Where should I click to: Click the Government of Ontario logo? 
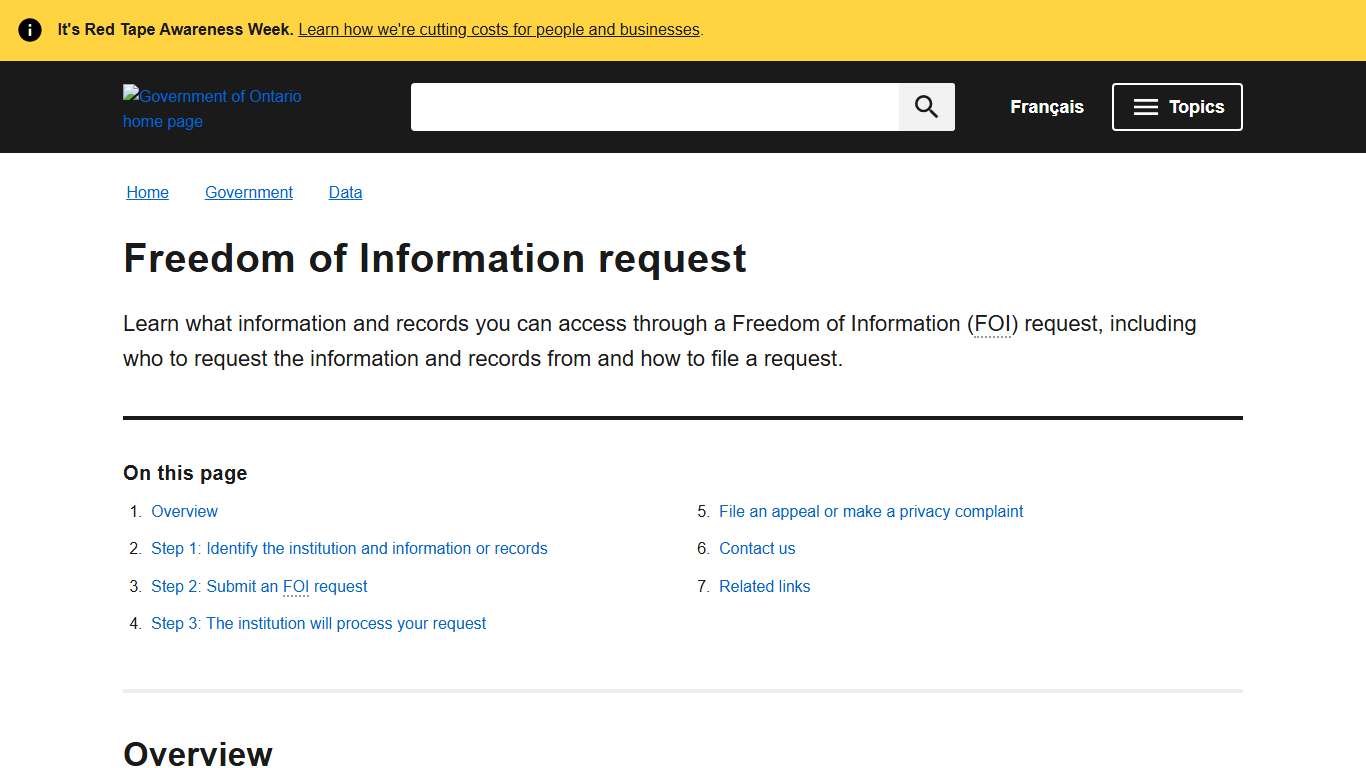click(x=211, y=107)
